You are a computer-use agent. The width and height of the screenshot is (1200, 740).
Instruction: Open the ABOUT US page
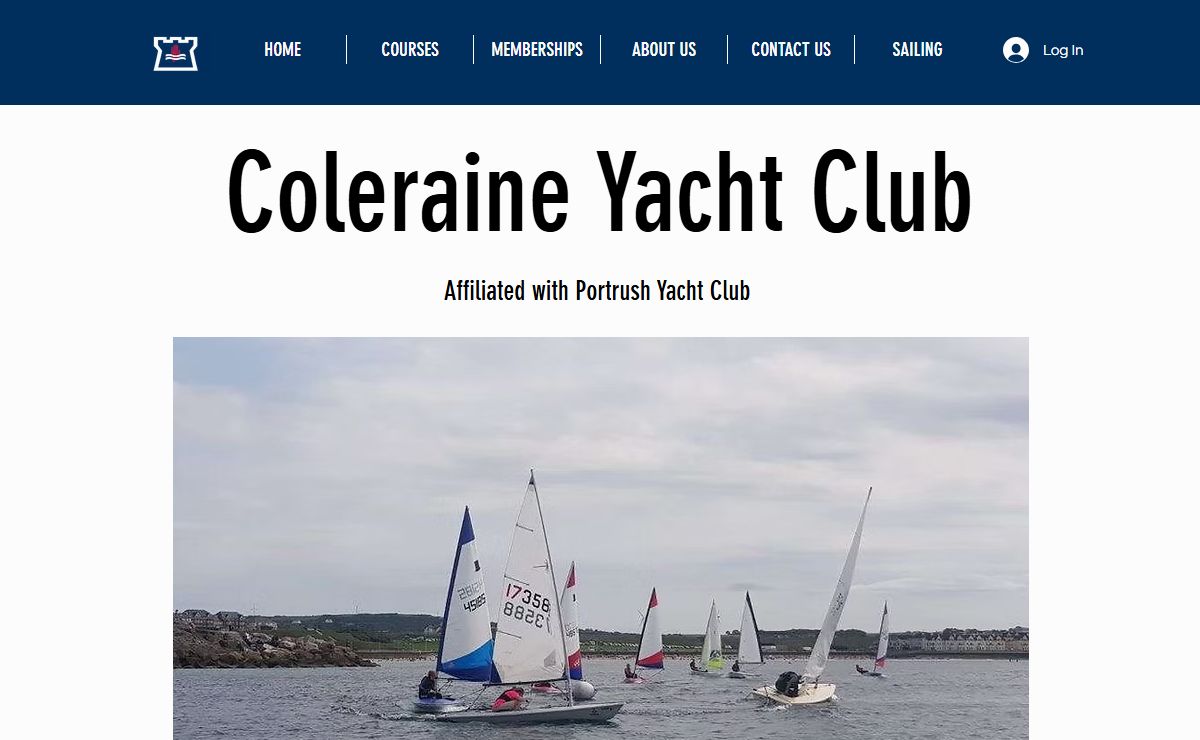664,49
